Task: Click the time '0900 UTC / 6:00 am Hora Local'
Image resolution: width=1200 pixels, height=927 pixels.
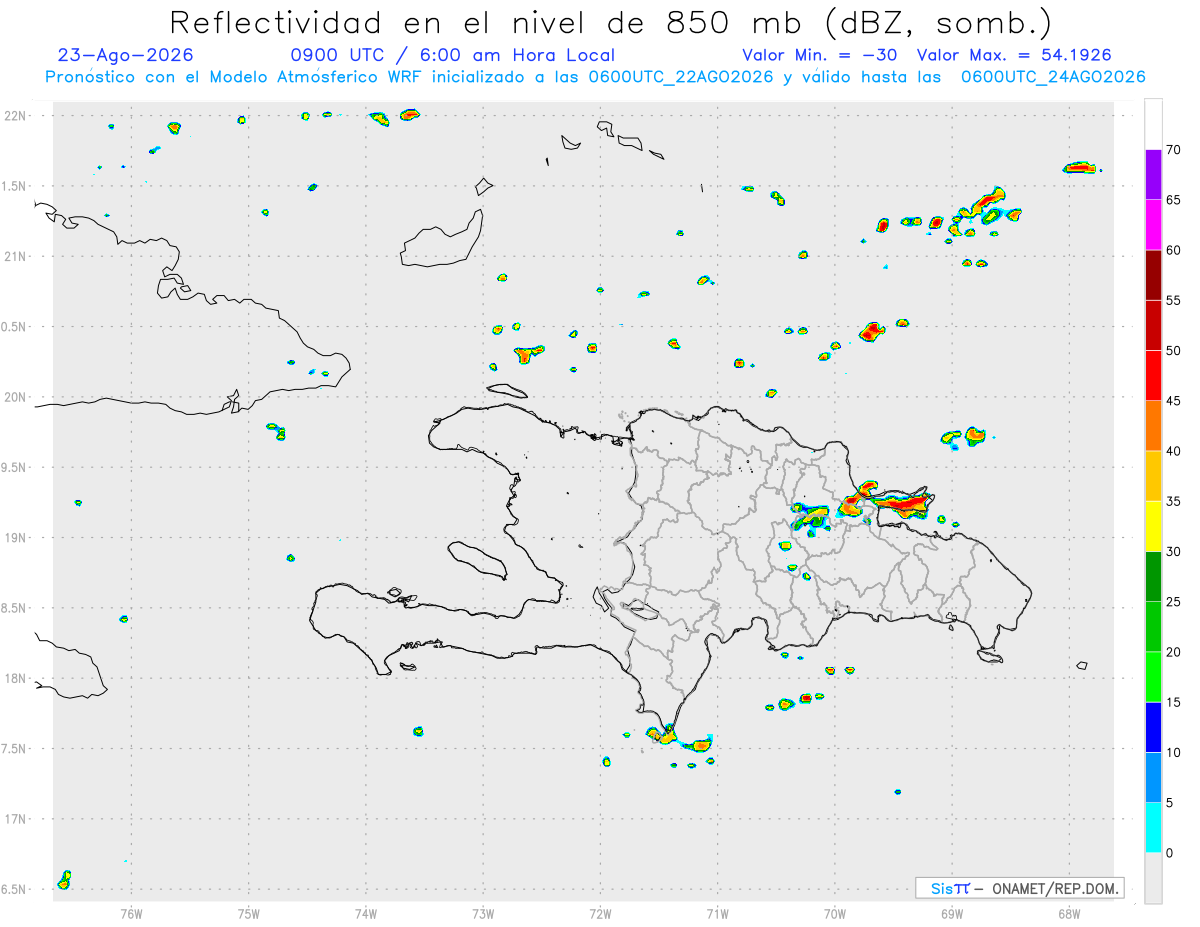Action: tap(452, 55)
